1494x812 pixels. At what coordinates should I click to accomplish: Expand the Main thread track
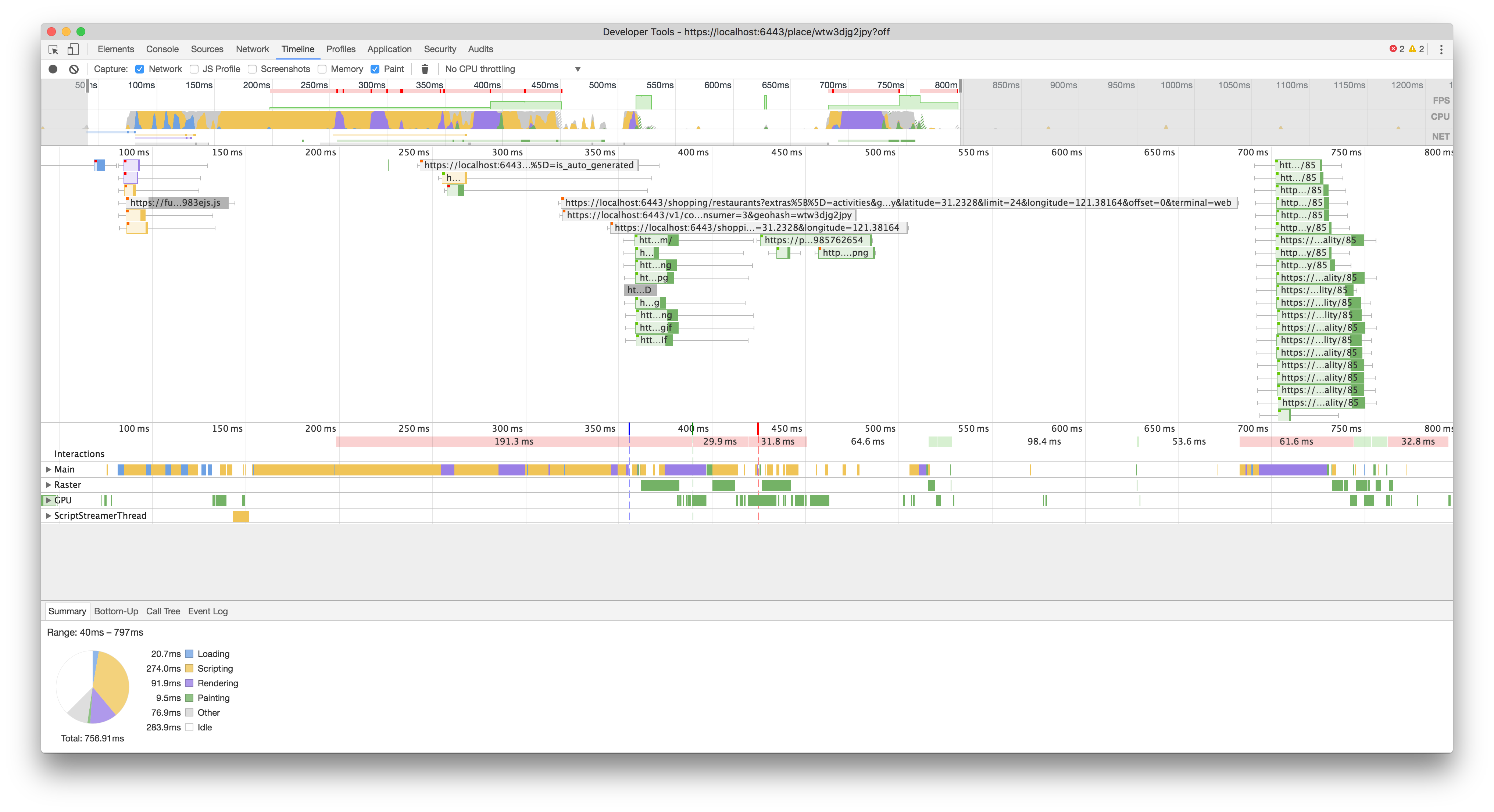point(49,470)
